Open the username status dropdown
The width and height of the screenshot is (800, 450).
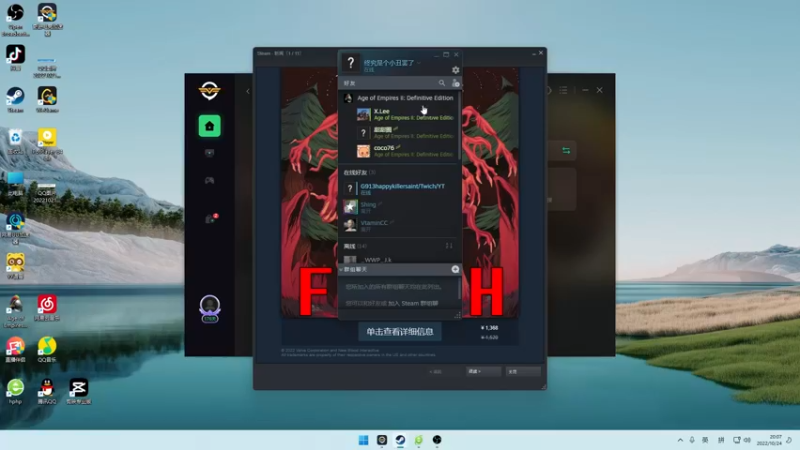tap(418, 63)
